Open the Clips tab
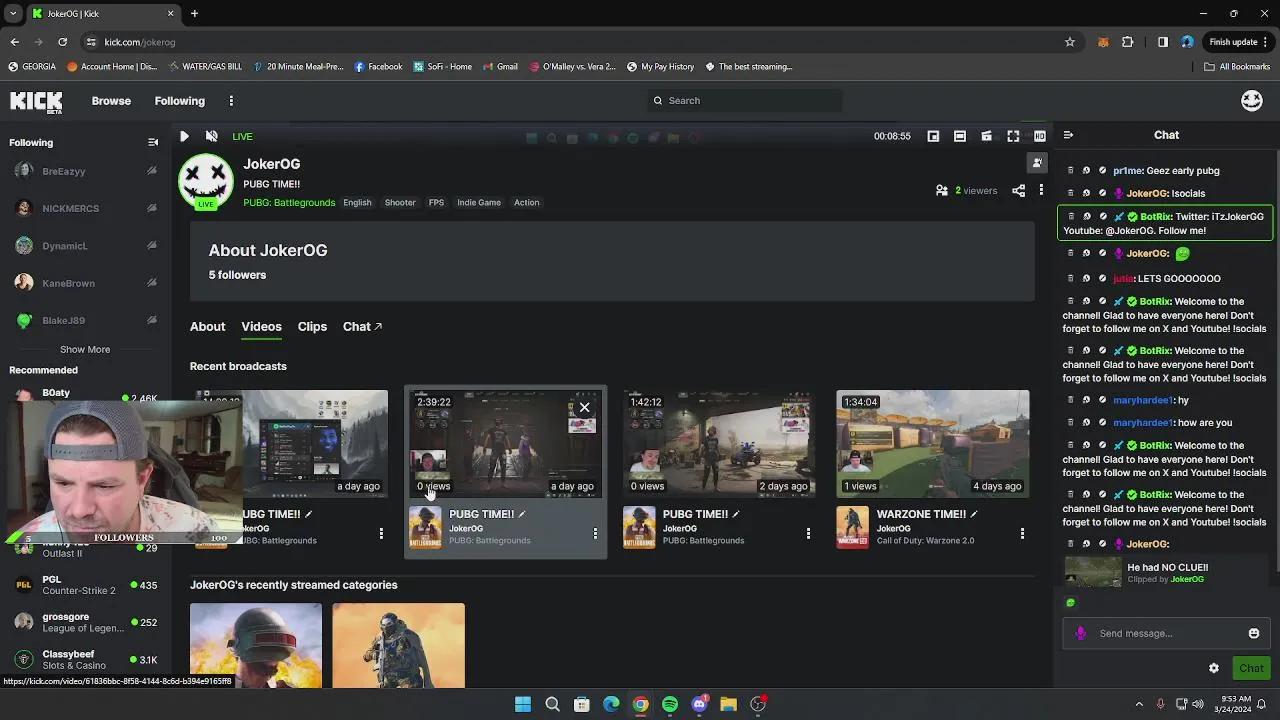The image size is (1280, 720). 312,326
